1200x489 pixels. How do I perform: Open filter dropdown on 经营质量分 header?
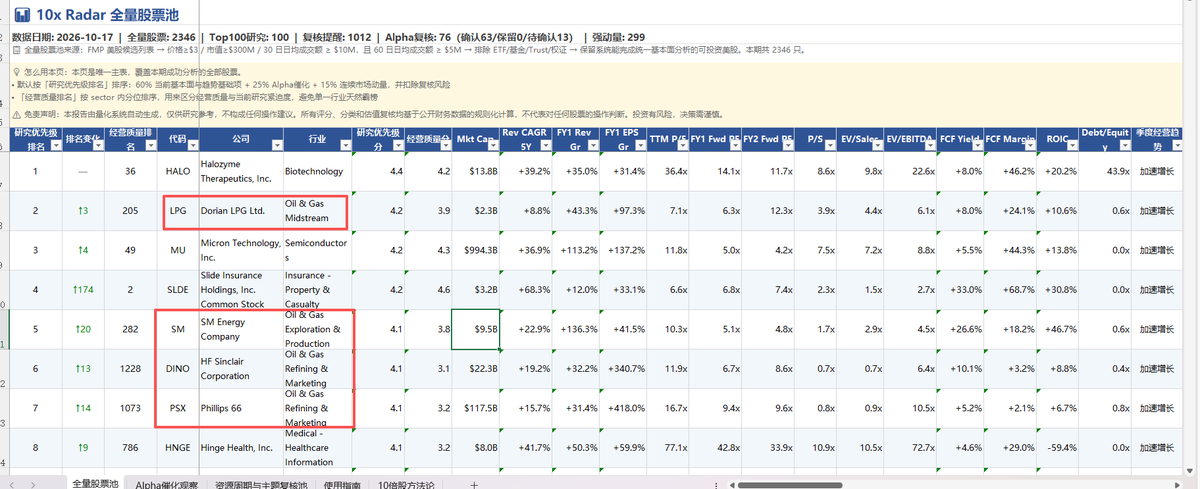coord(445,145)
